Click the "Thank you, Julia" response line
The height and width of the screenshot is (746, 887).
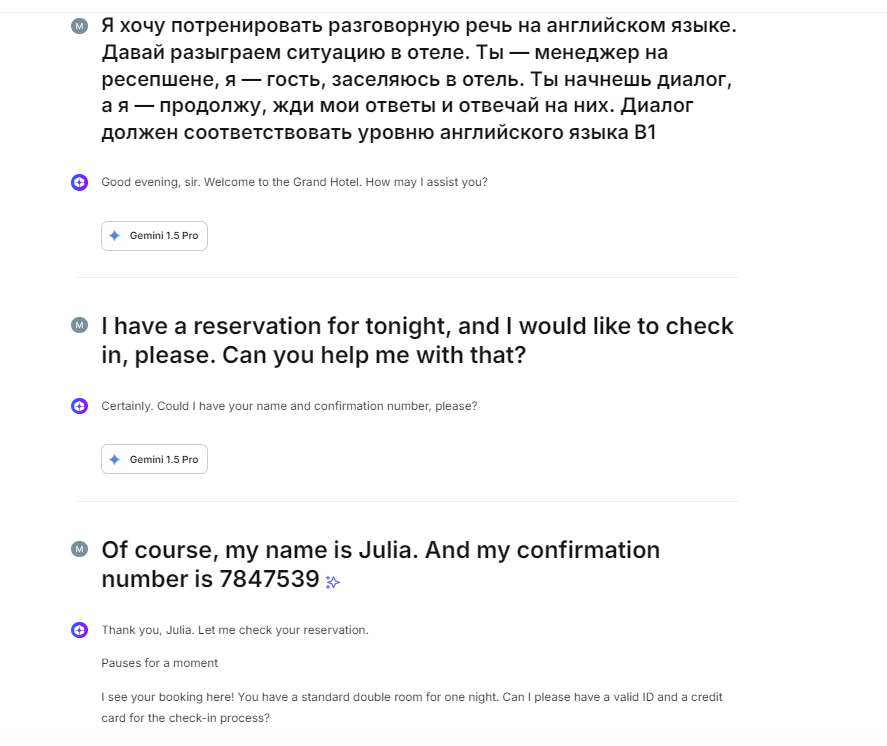point(235,631)
